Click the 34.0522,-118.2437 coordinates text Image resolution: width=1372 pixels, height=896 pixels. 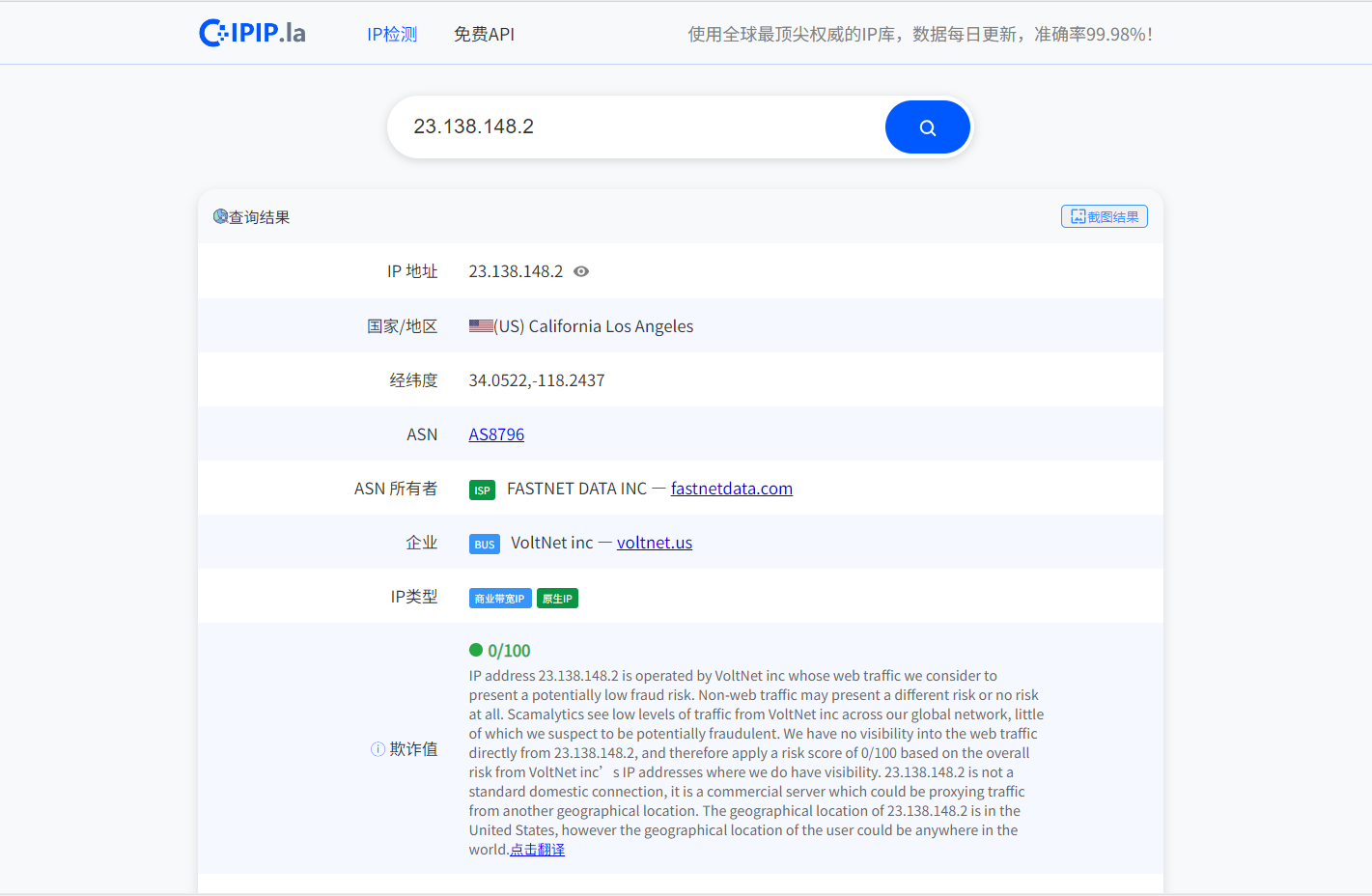[536, 380]
